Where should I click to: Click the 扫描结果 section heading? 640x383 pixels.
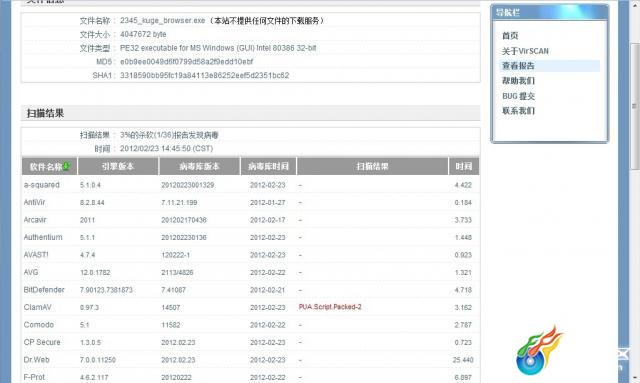coord(45,113)
